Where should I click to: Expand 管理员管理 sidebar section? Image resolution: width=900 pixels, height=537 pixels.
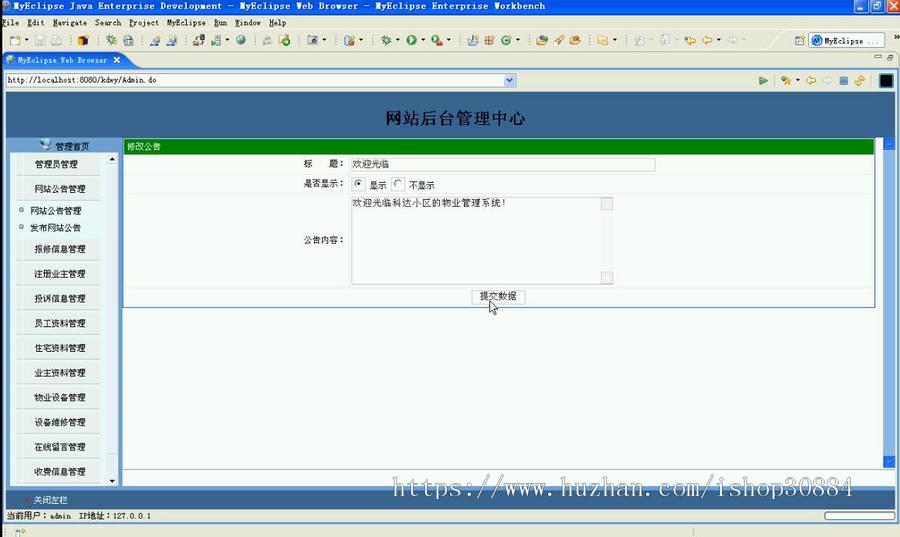tap(56, 165)
